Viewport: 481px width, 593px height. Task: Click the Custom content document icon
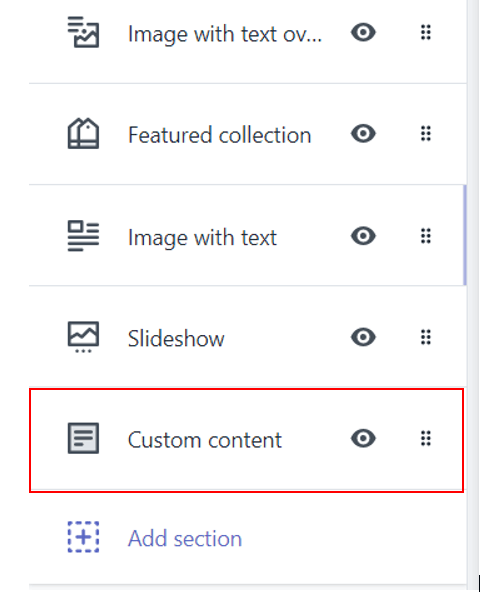[x=83, y=438]
